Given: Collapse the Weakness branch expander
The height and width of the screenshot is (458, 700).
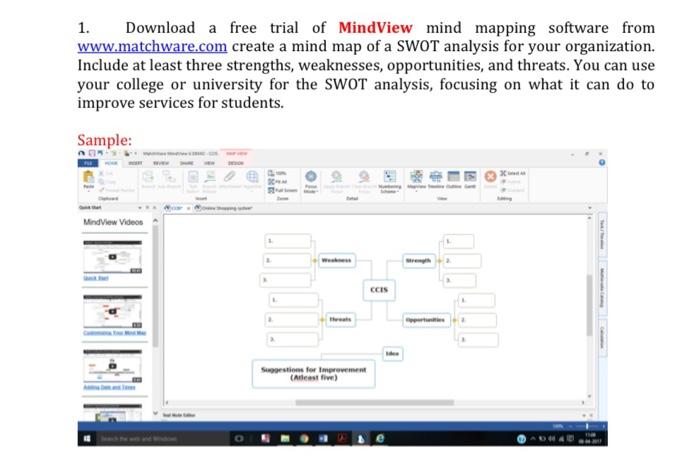Looking at the screenshot, I should (x=314, y=260).
